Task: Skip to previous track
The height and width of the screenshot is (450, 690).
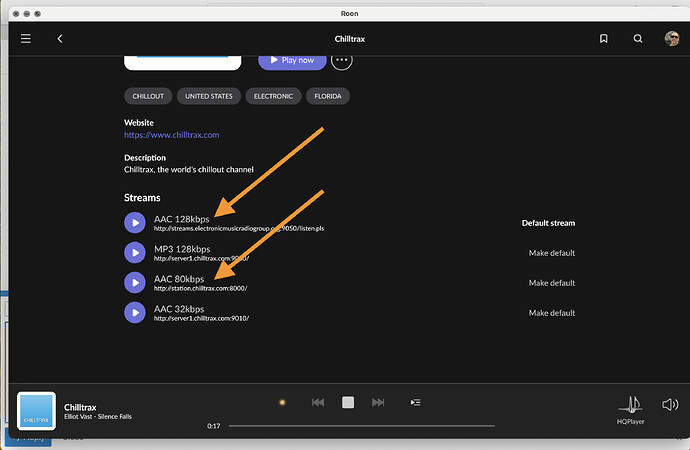Action: pos(318,402)
